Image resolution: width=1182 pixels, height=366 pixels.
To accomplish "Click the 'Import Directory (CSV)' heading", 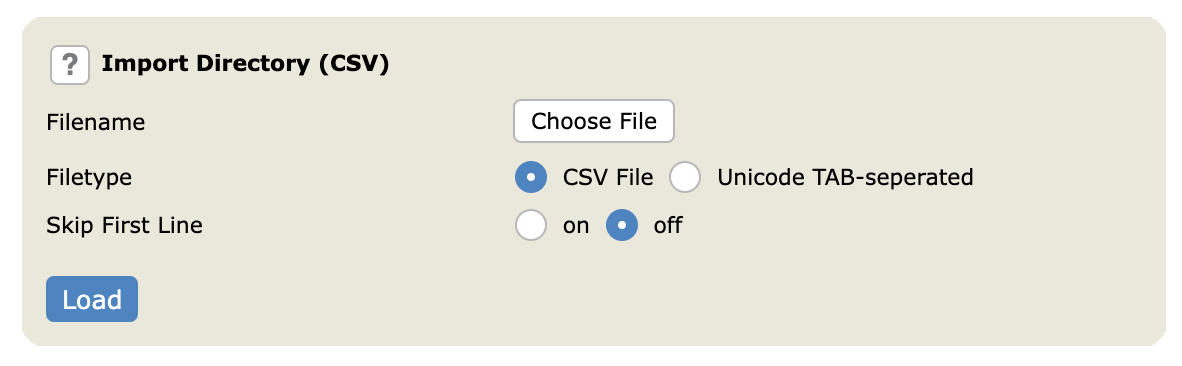I will coord(245,65).
